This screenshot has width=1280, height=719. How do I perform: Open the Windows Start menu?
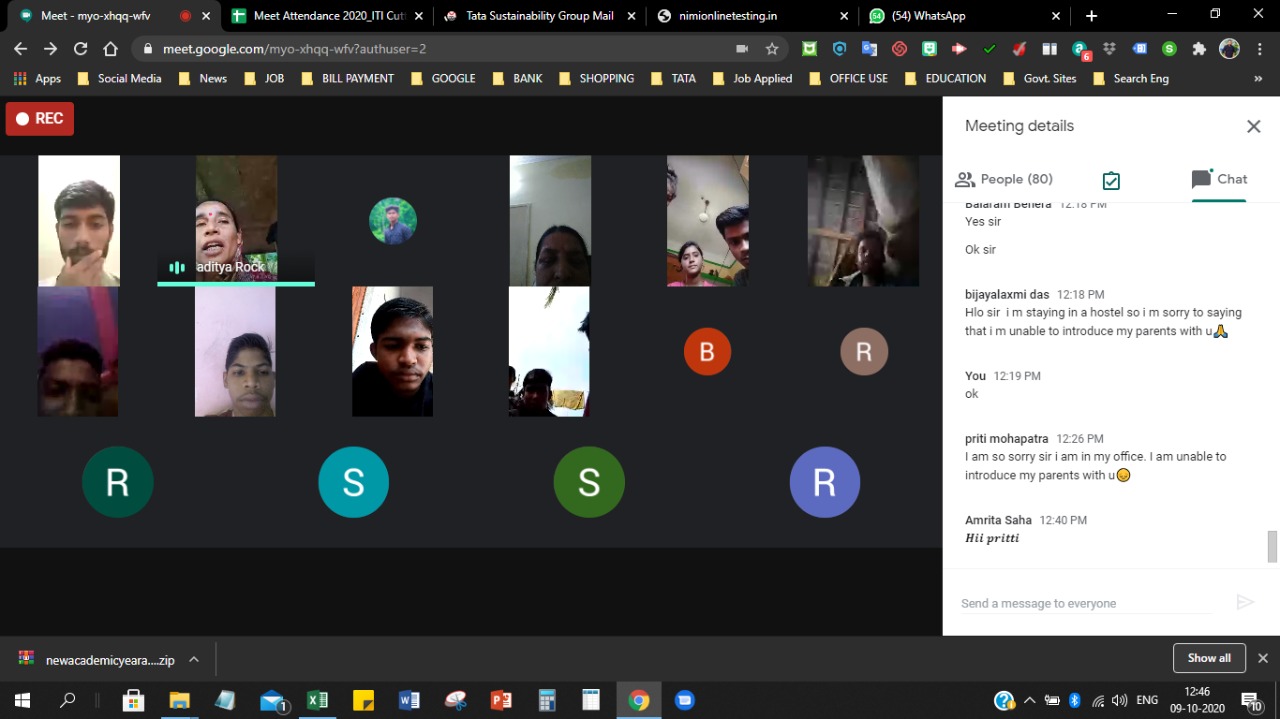(22, 700)
